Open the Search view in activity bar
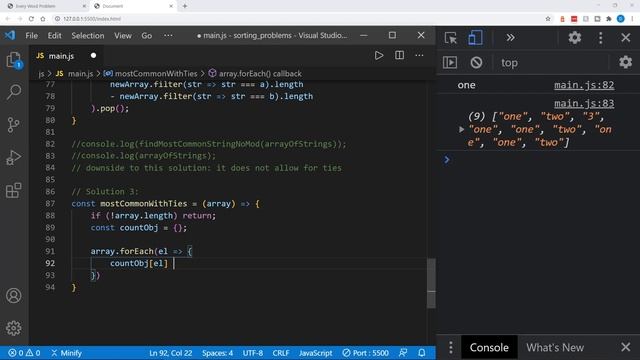The height and width of the screenshot is (360, 640). [x=14, y=92]
